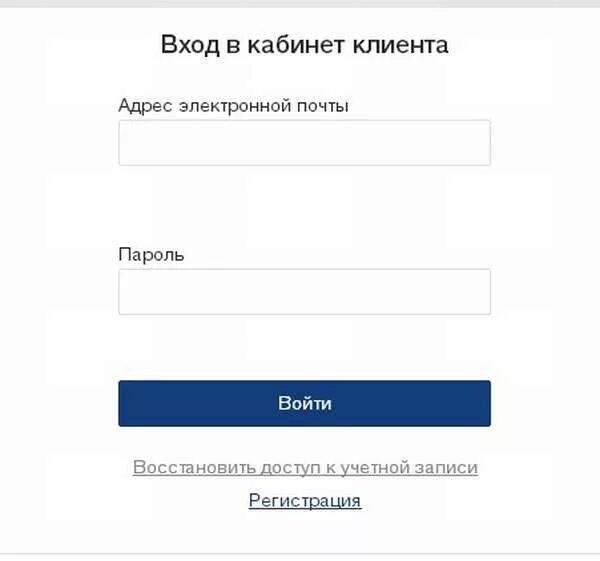
Task: Activate the input field directly above Войти
Action: click(x=305, y=292)
